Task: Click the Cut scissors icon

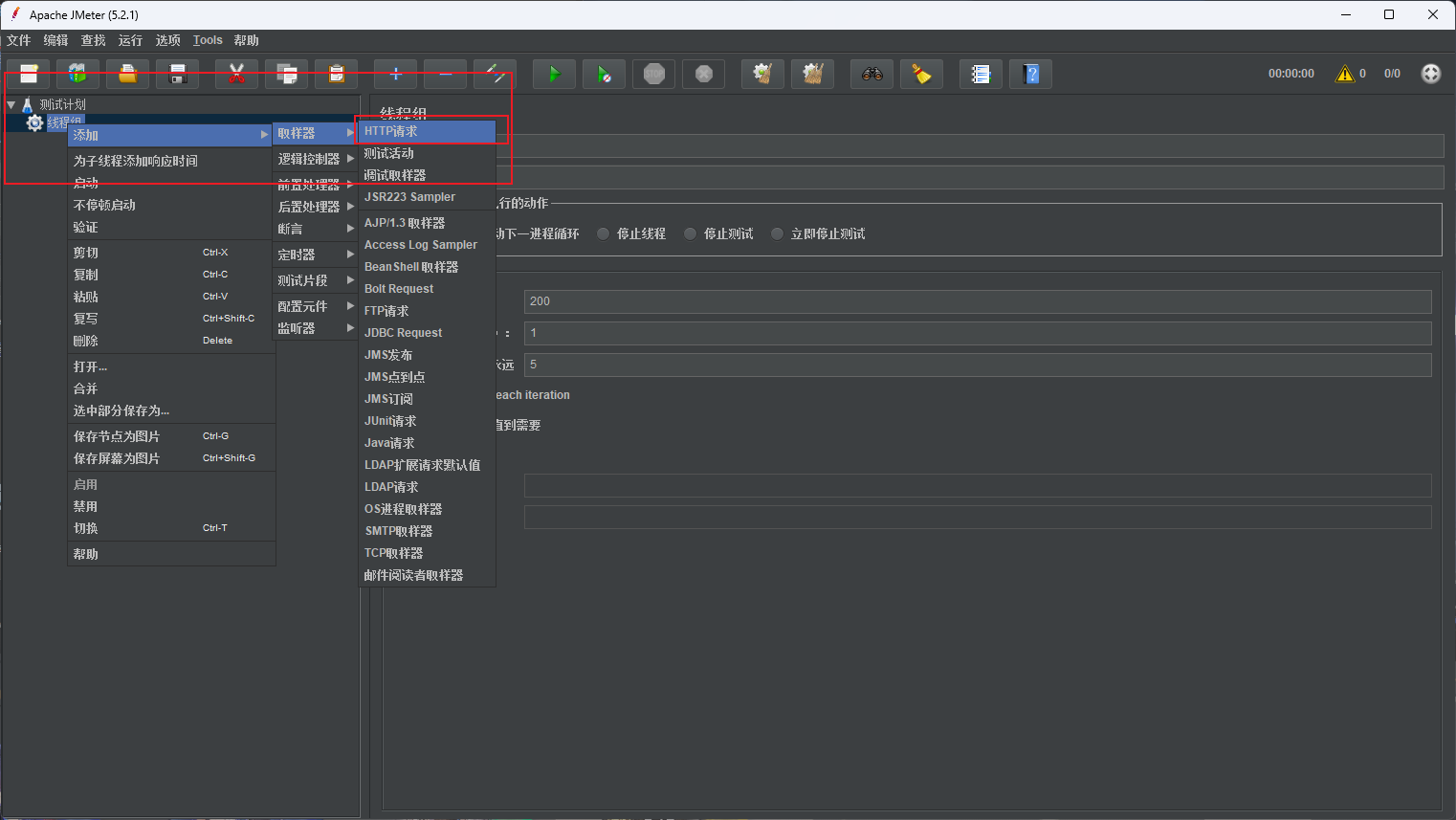Action: (x=236, y=74)
